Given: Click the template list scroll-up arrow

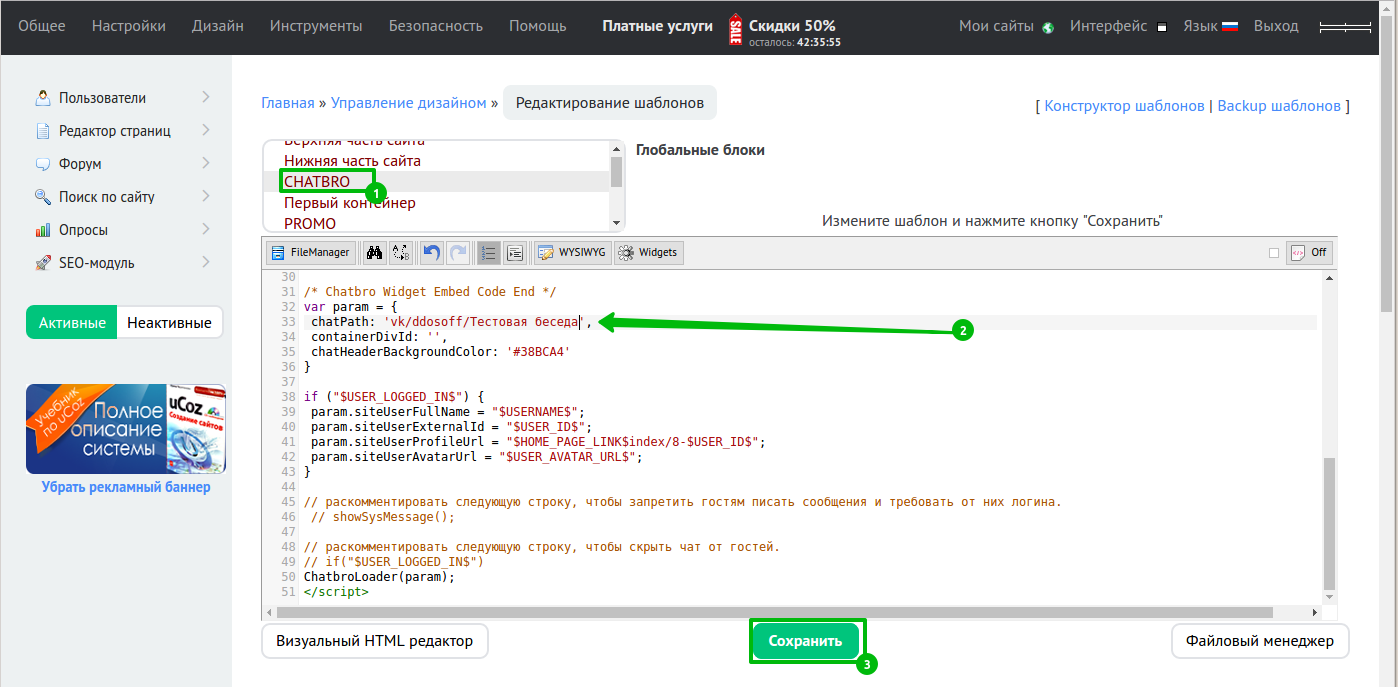Looking at the screenshot, I should coord(617,148).
